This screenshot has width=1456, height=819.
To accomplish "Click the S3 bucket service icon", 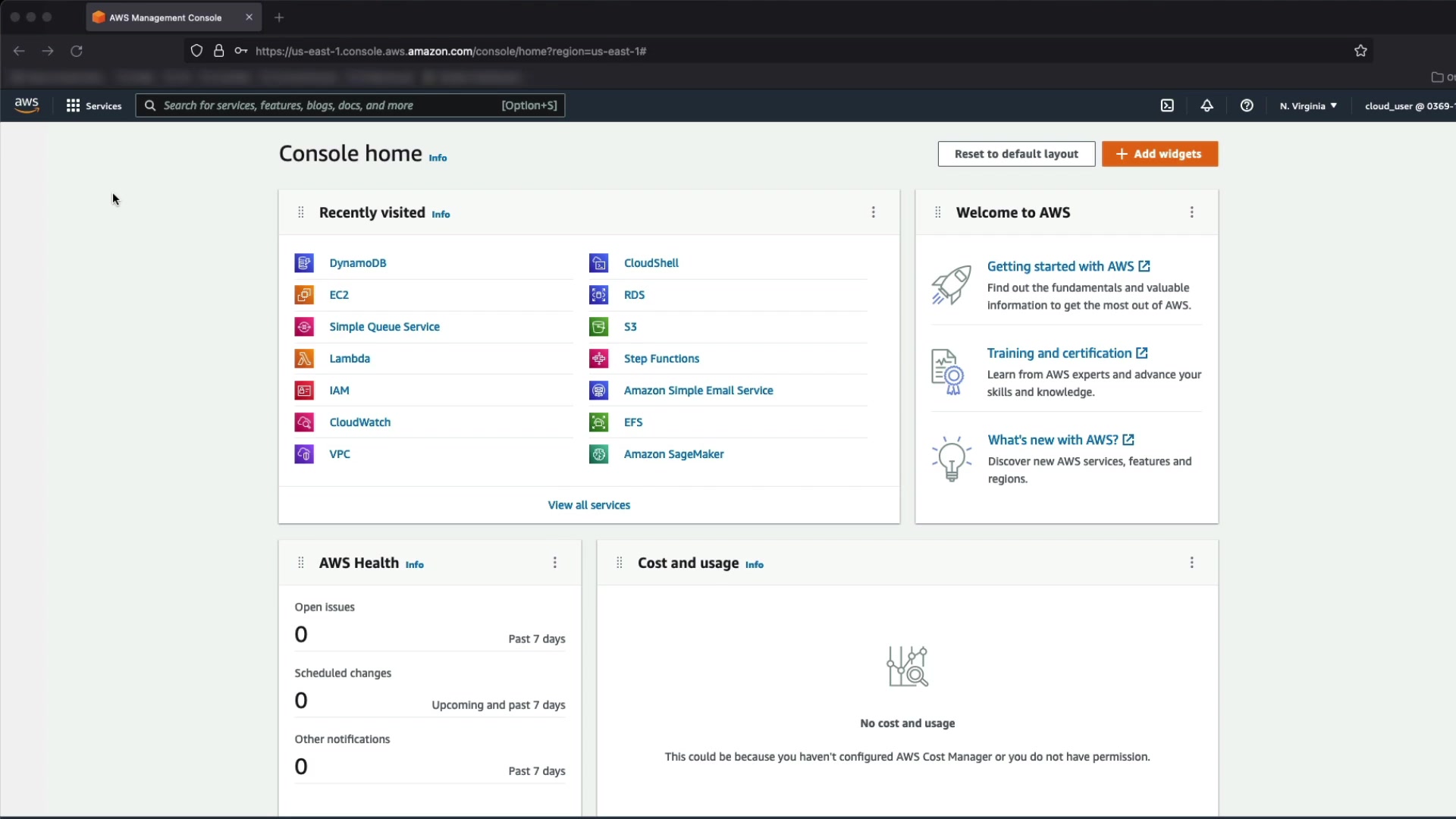I will [598, 327].
